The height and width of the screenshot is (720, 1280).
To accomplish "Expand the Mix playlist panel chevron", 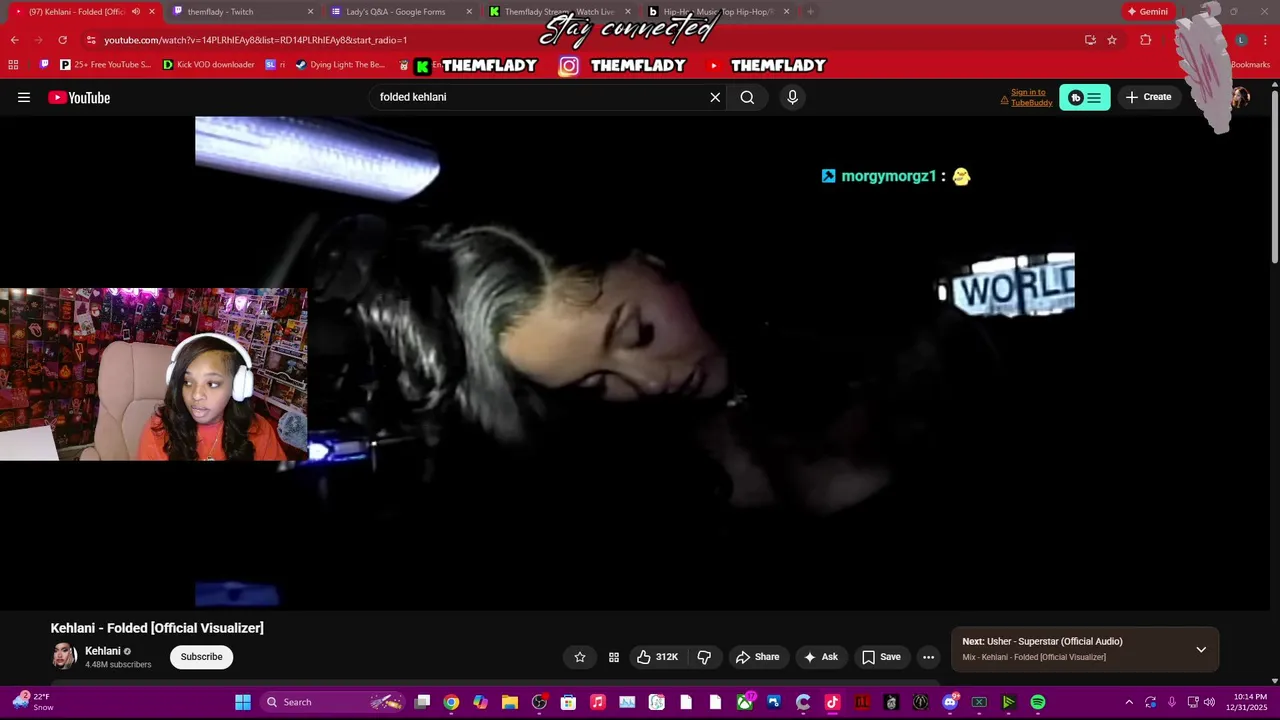I will click(1201, 650).
